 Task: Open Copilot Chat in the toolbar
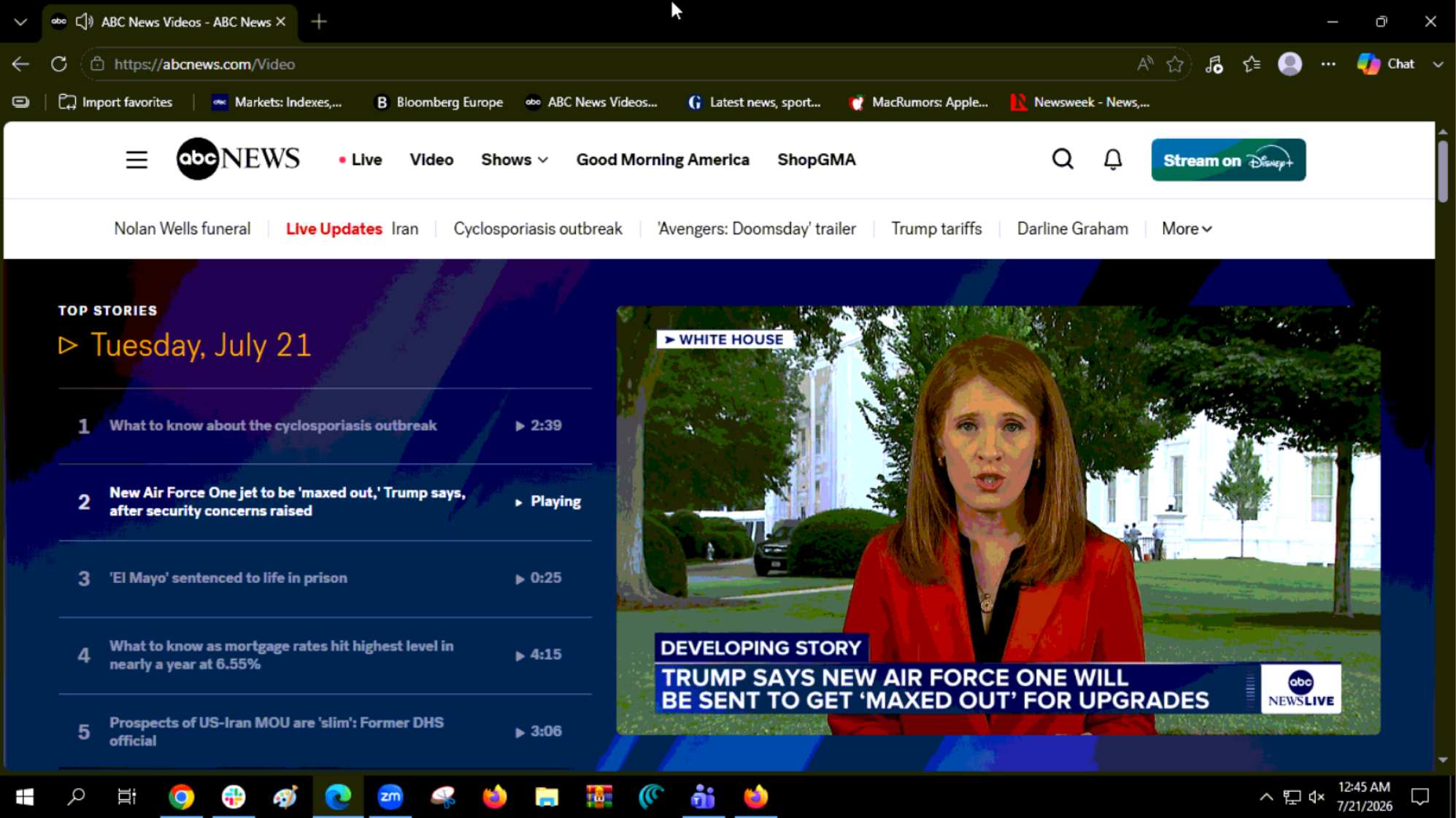(1386, 64)
